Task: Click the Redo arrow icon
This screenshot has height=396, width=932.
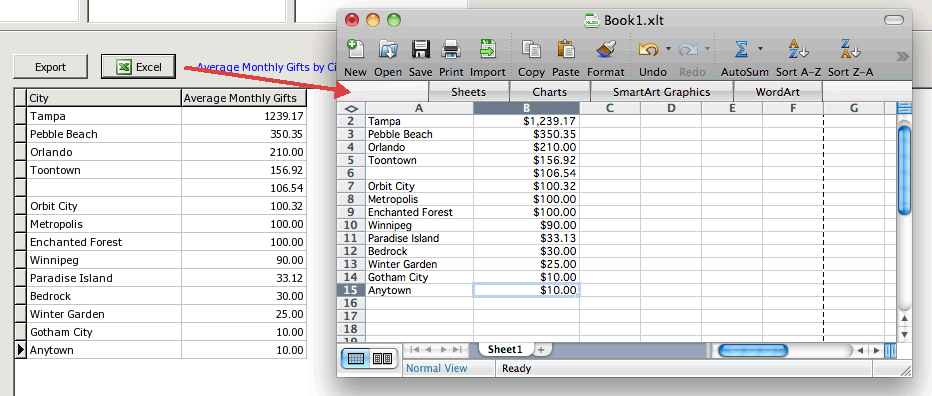Action: pos(688,49)
